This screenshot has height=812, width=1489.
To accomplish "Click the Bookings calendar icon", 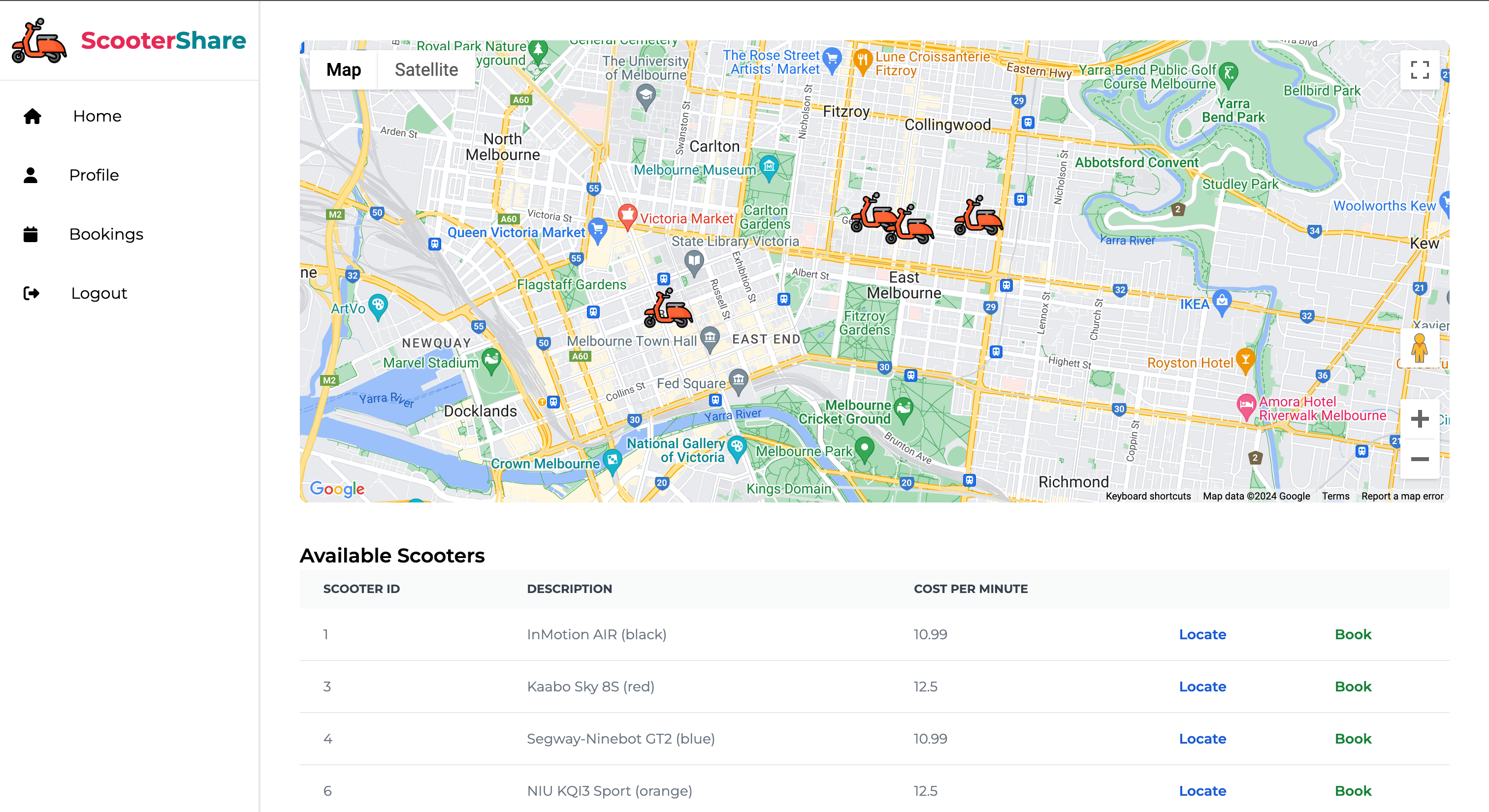I will click(31, 234).
